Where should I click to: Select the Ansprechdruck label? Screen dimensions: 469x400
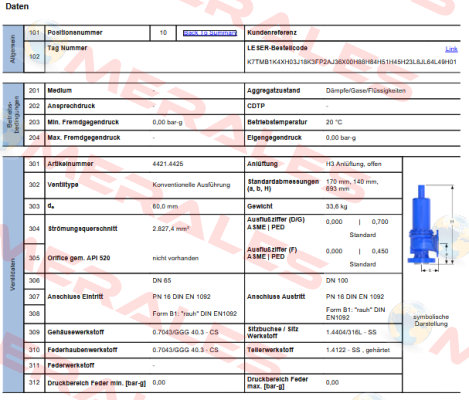coord(71,106)
